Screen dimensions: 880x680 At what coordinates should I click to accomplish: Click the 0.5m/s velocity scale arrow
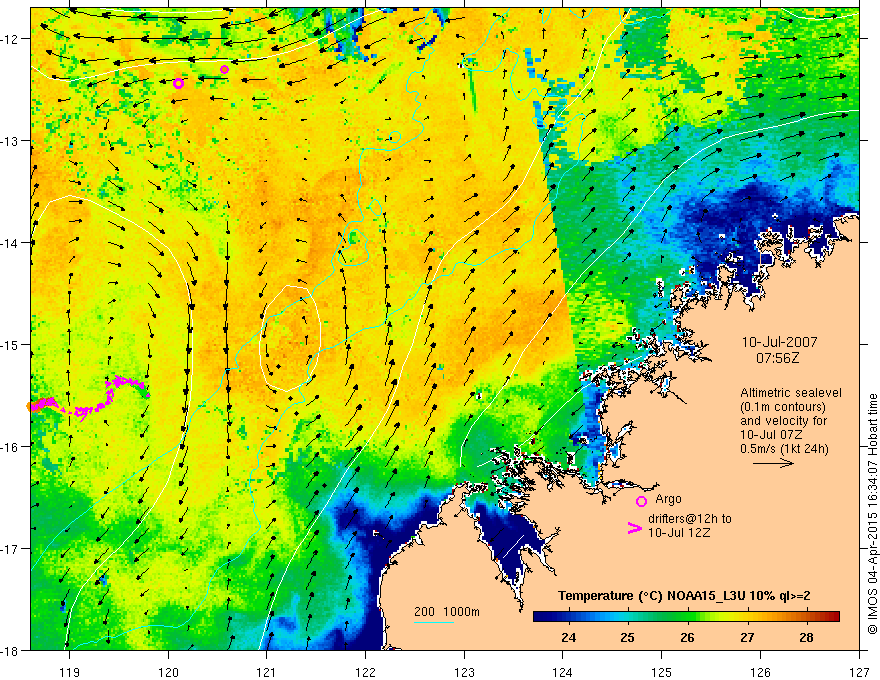[x=773, y=463]
